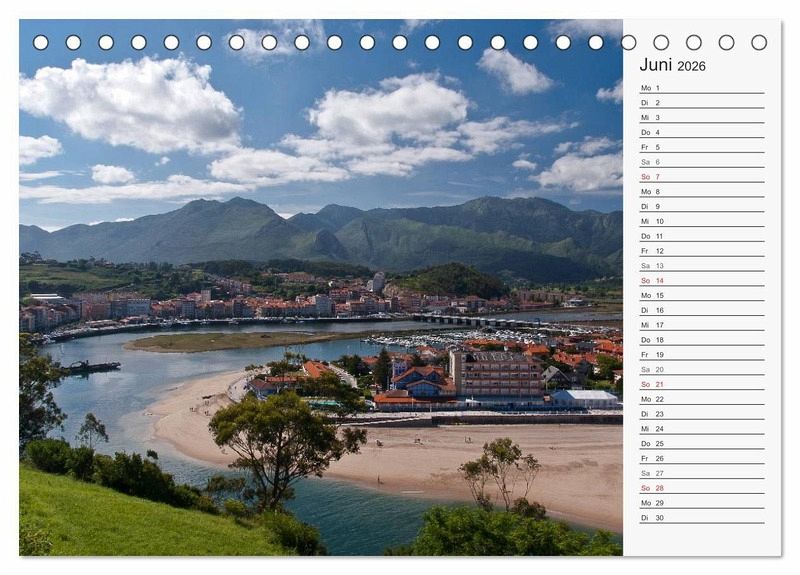Click the Mi 17 calendar line
Screen dimensions: 800x575
coord(701,325)
